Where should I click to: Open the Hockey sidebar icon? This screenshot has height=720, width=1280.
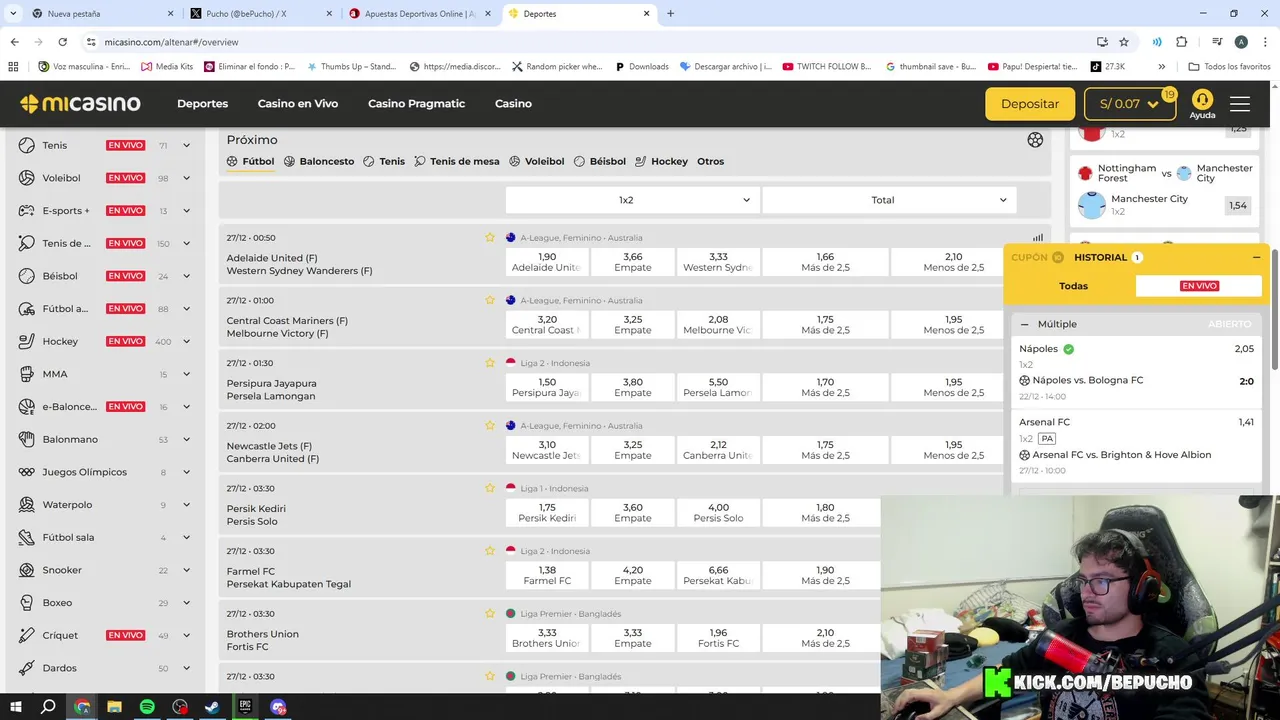[27, 341]
